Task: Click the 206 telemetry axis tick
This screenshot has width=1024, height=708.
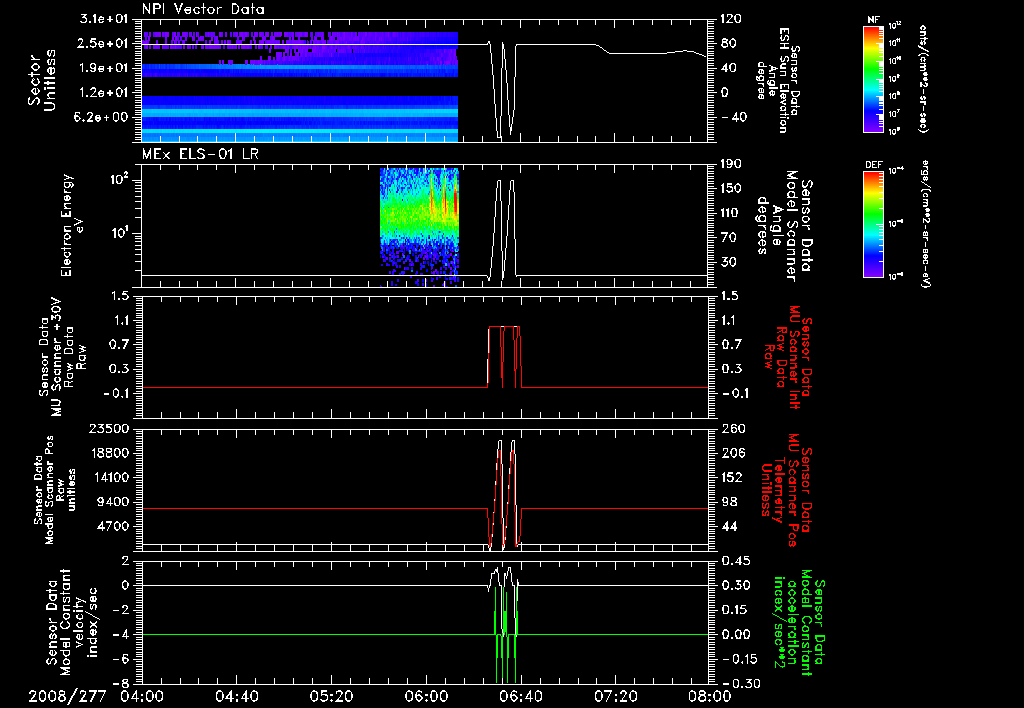Action: (x=733, y=453)
